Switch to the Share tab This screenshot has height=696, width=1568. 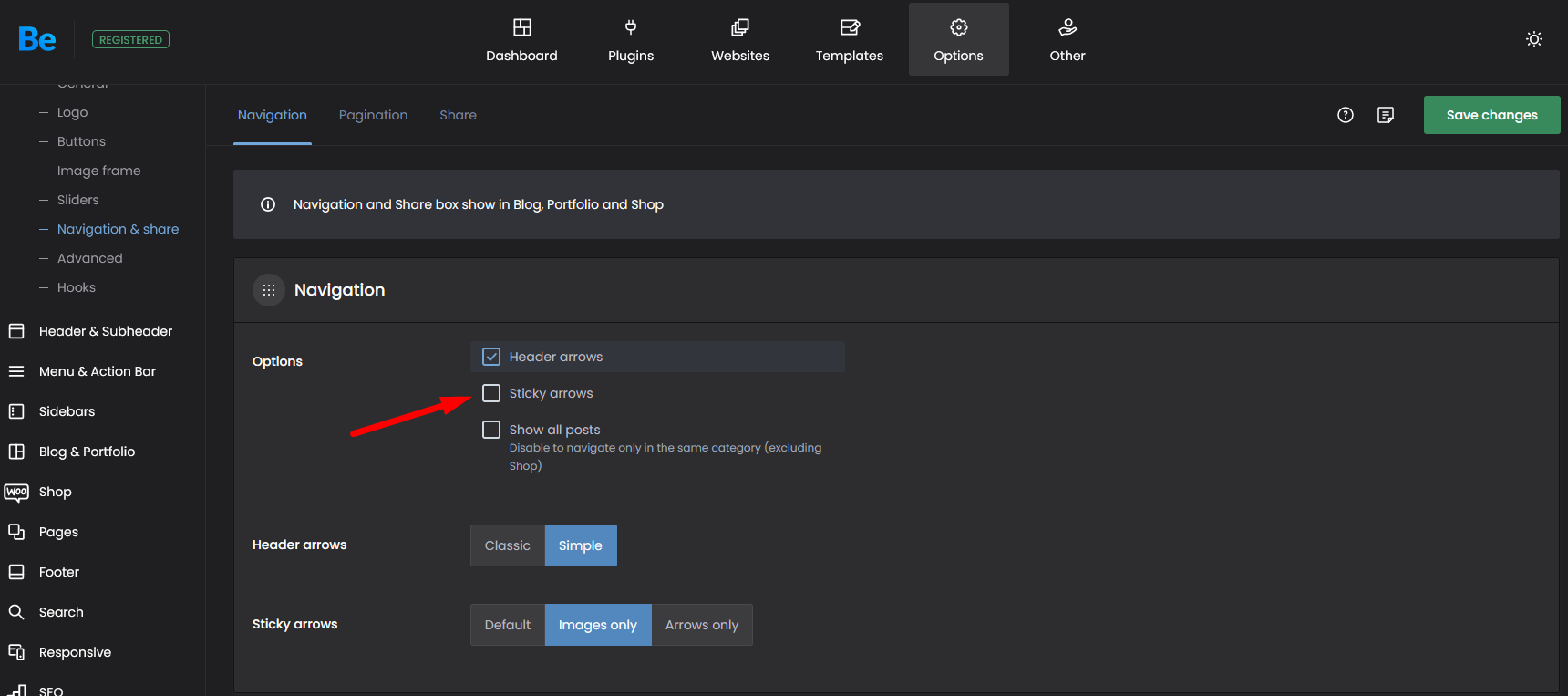[x=459, y=115]
